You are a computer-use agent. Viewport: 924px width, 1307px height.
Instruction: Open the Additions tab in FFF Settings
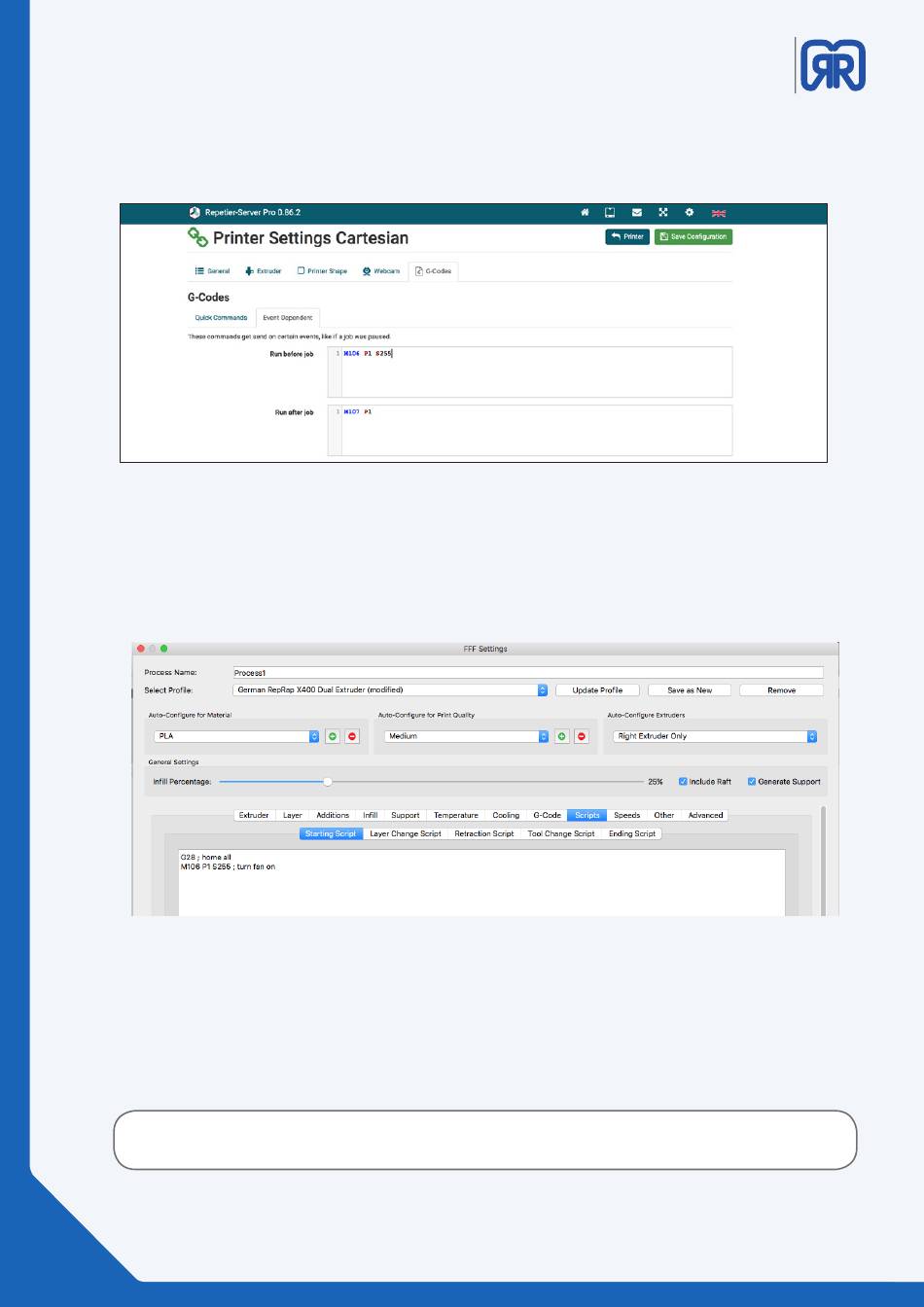click(333, 815)
